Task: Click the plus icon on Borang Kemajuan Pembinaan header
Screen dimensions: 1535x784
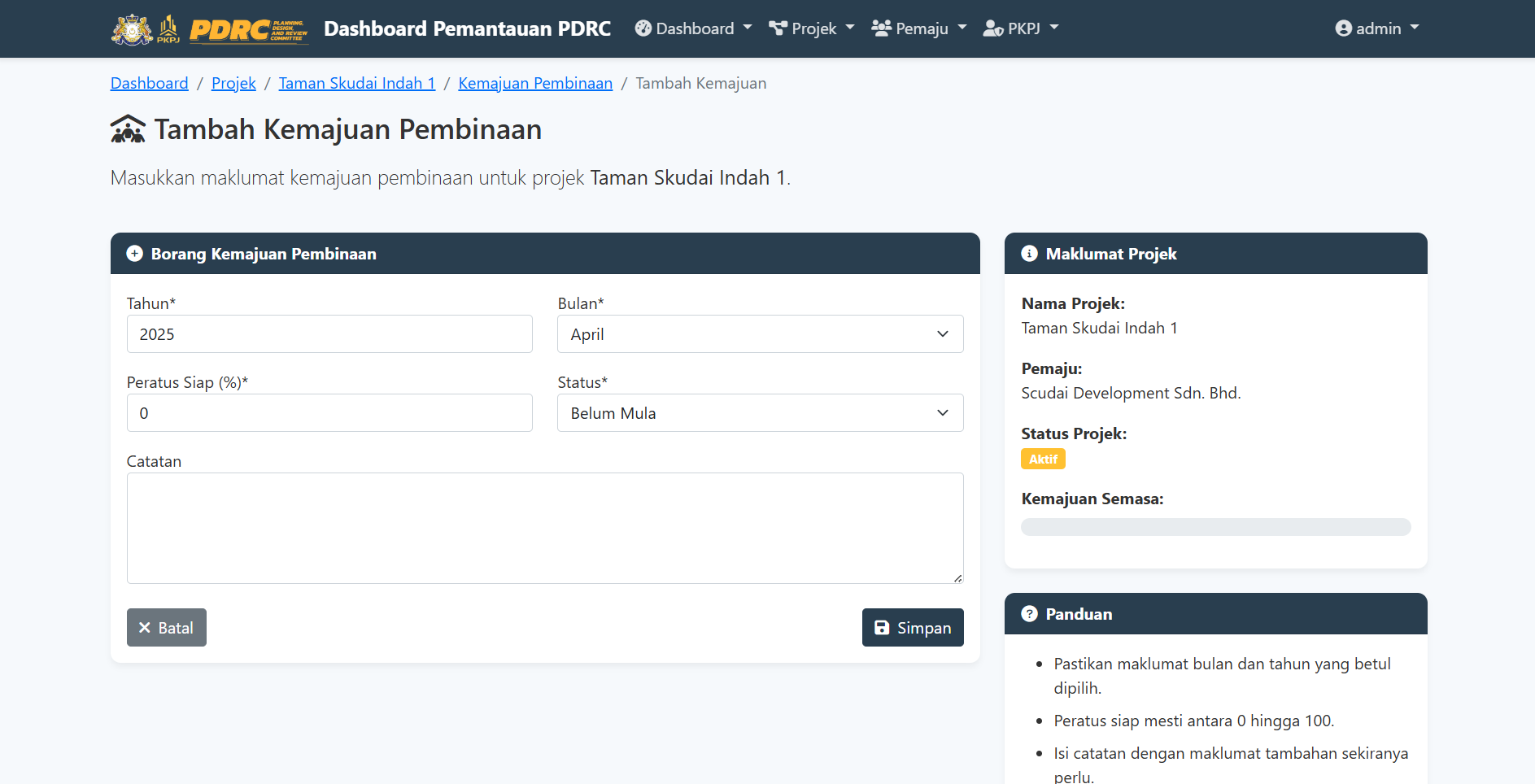Action: coord(134,253)
